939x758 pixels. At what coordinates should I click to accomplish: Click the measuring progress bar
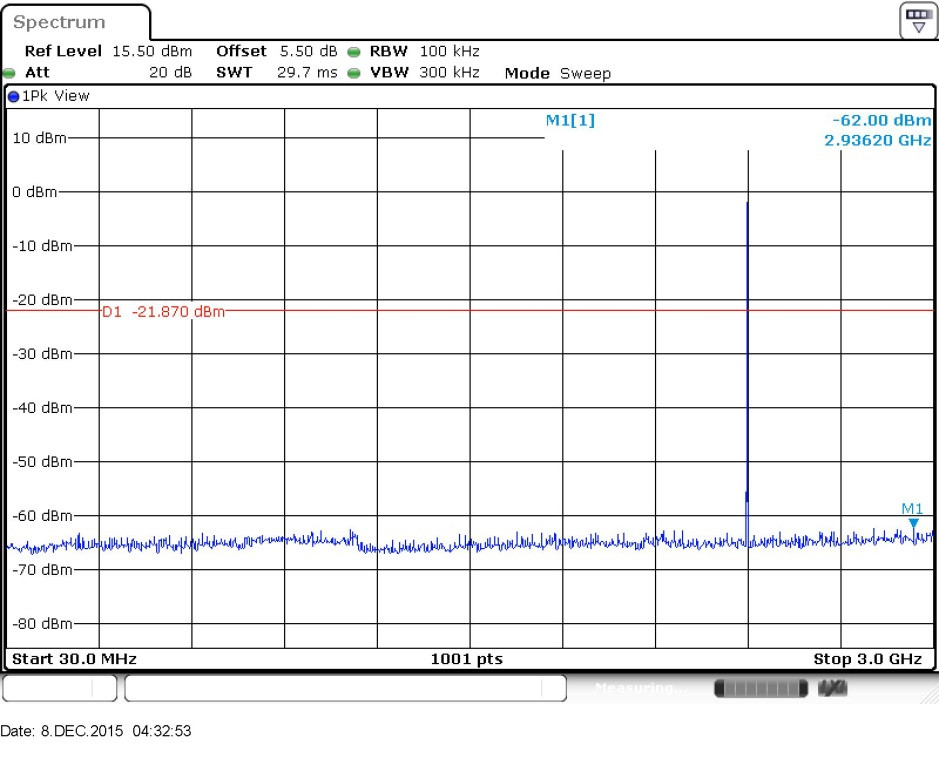[761, 689]
